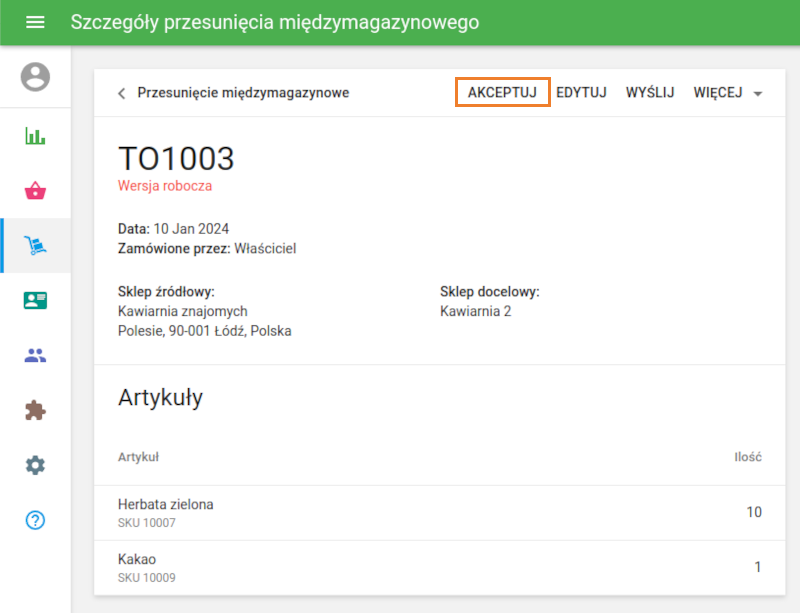Click the AKCEPTUJ button
Image resolution: width=800 pixels, height=613 pixels.
click(x=502, y=93)
